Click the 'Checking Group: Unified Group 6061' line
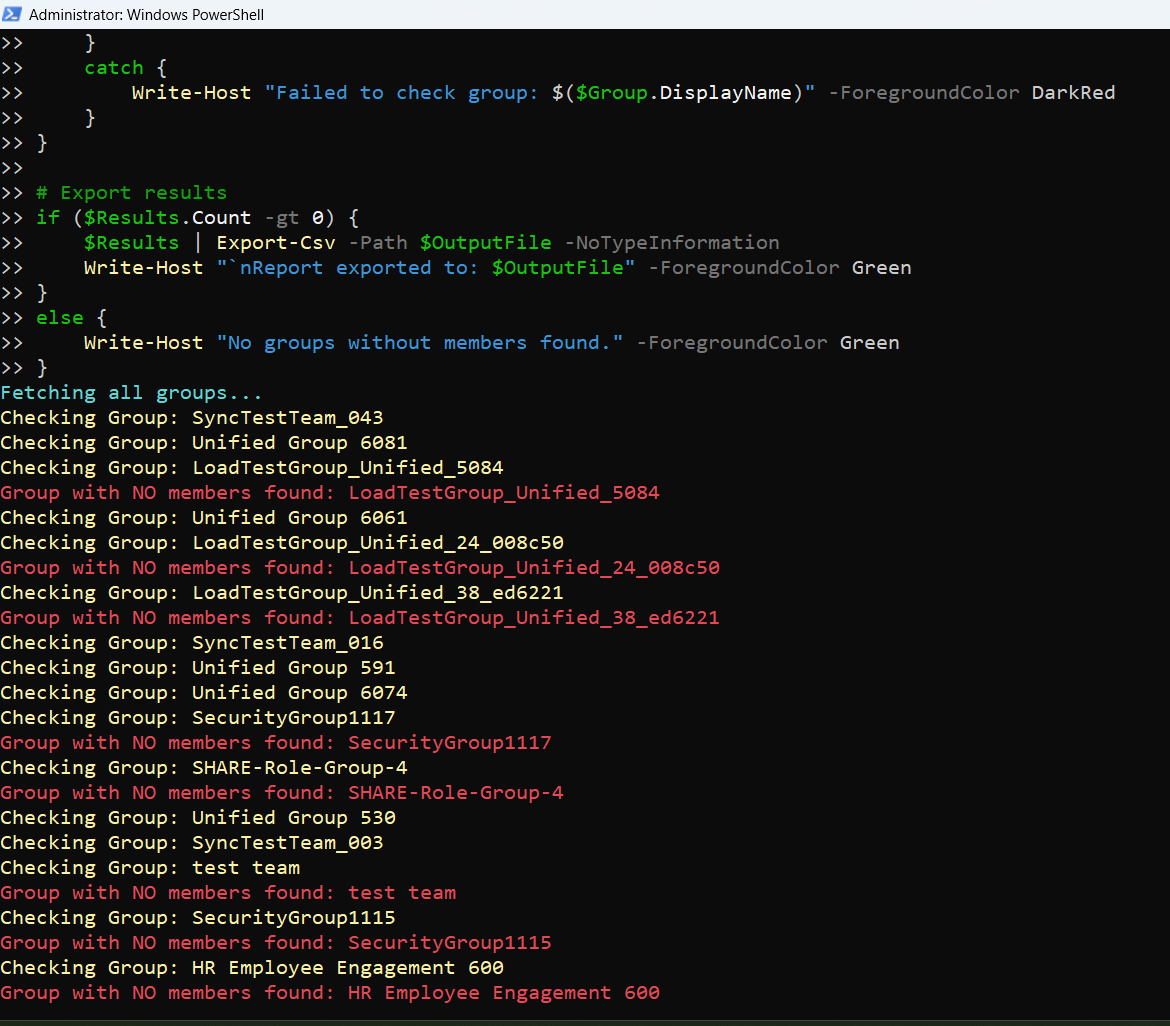1170x1026 pixels. pyautogui.click(x=204, y=518)
